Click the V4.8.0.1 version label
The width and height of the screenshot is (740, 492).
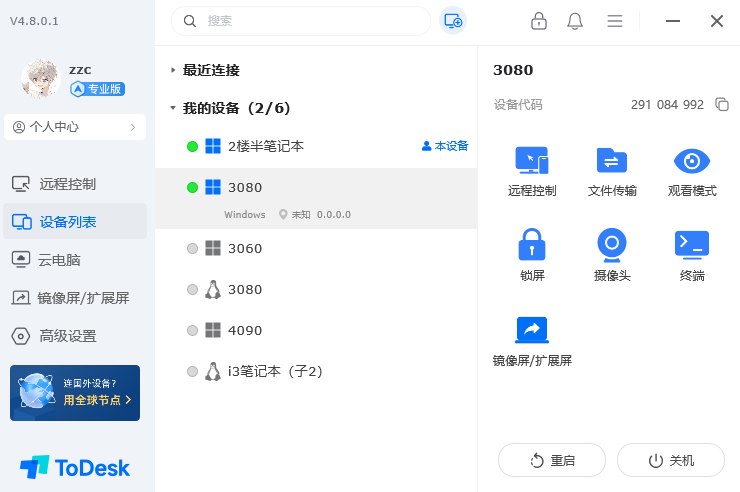pos(34,21)
